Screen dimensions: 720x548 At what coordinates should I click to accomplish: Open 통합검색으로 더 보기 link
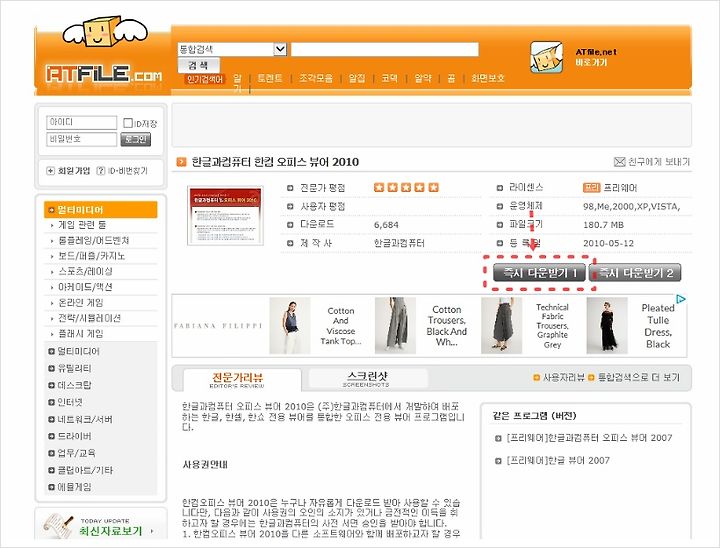click(x=639, y=378)
